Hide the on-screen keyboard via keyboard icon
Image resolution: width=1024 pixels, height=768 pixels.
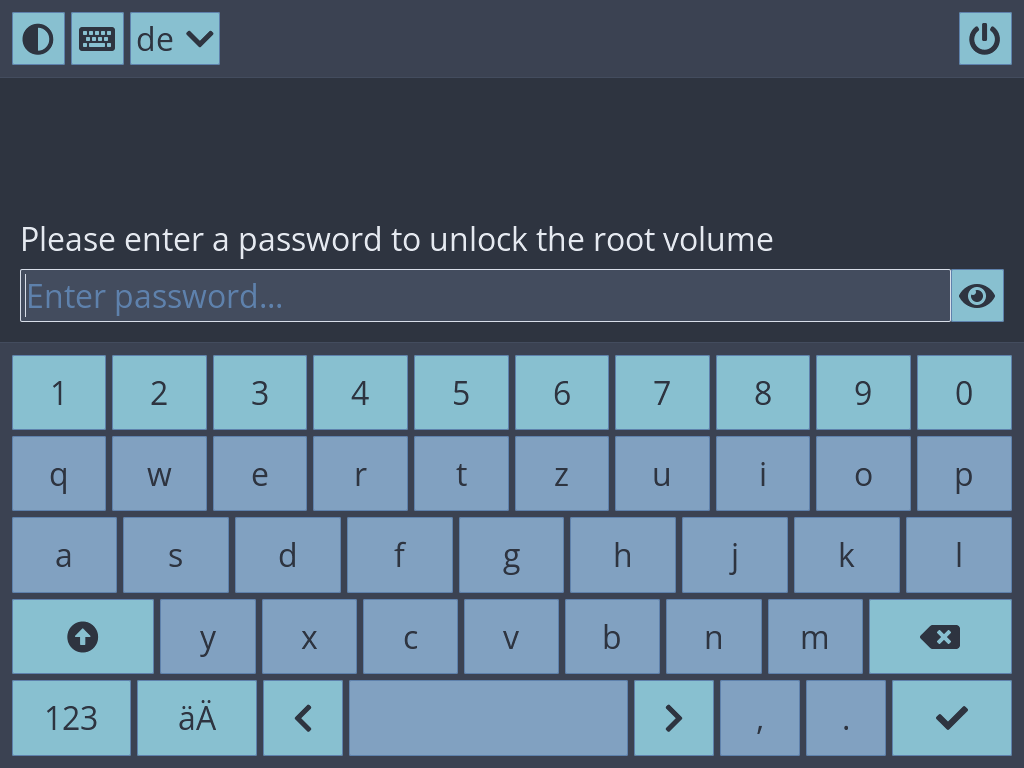(97, 39)
